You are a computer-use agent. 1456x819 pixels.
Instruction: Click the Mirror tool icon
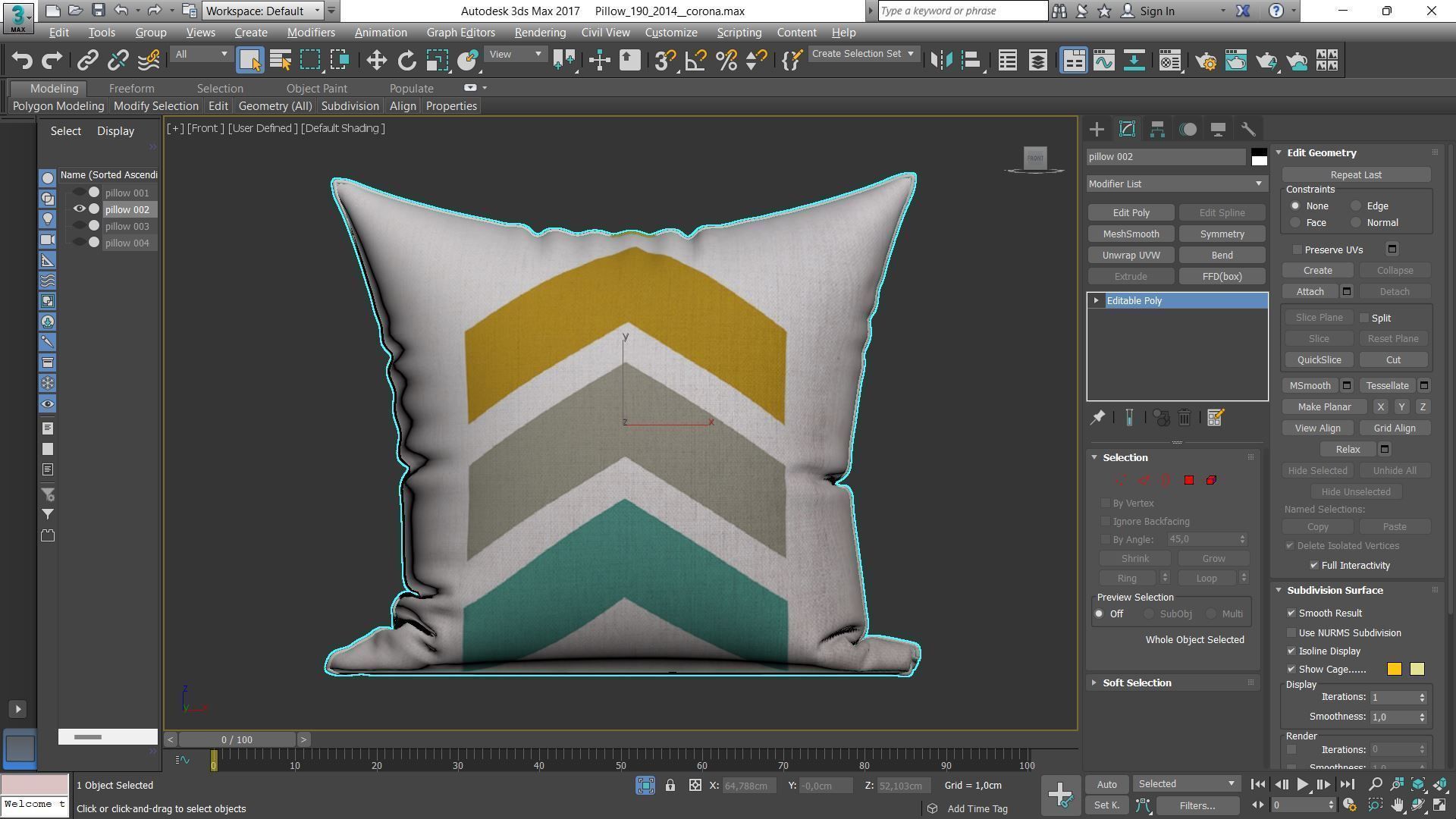(941, 60)
